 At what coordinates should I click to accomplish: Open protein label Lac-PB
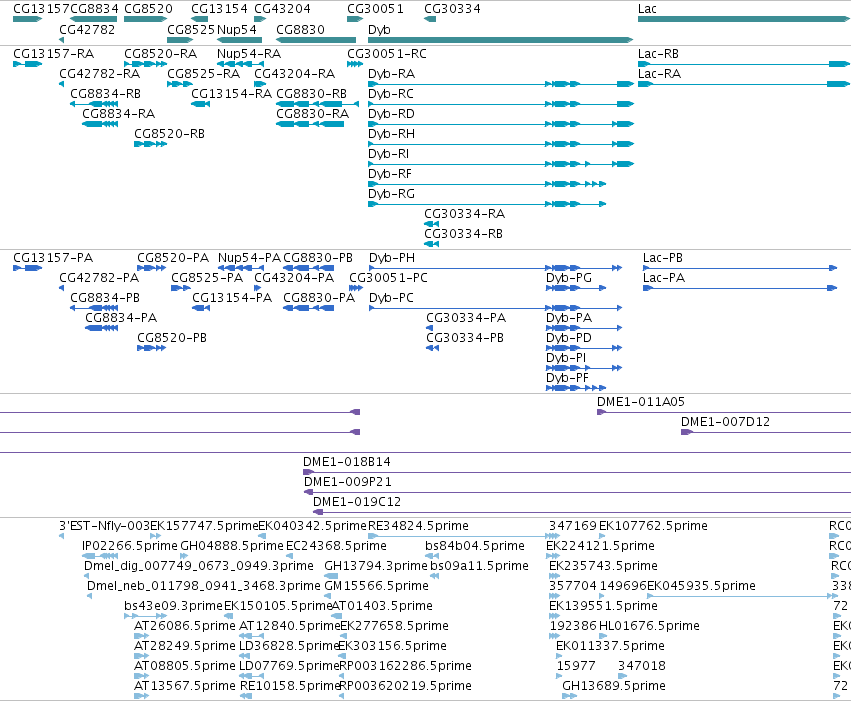[x=662, y=258]
